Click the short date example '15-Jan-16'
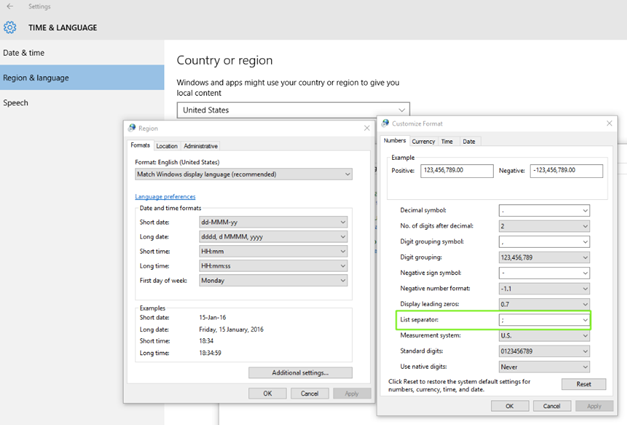The height and width of the screenshot is (425, 627). point(212,317)
